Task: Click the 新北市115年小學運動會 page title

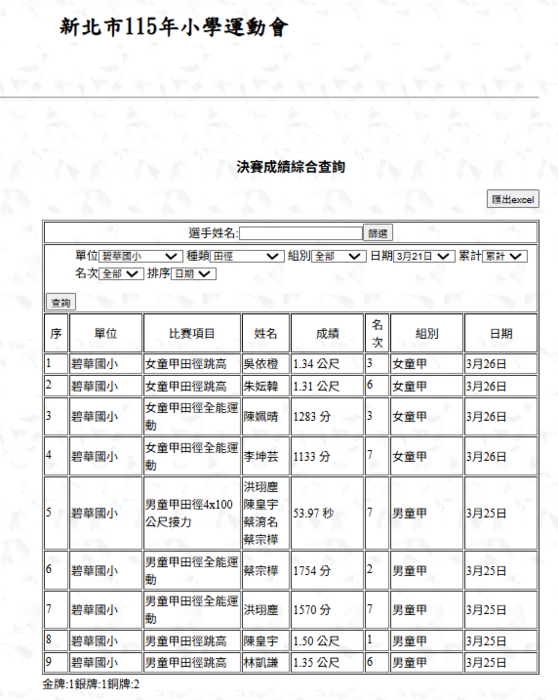Action: tap(174, 27)
